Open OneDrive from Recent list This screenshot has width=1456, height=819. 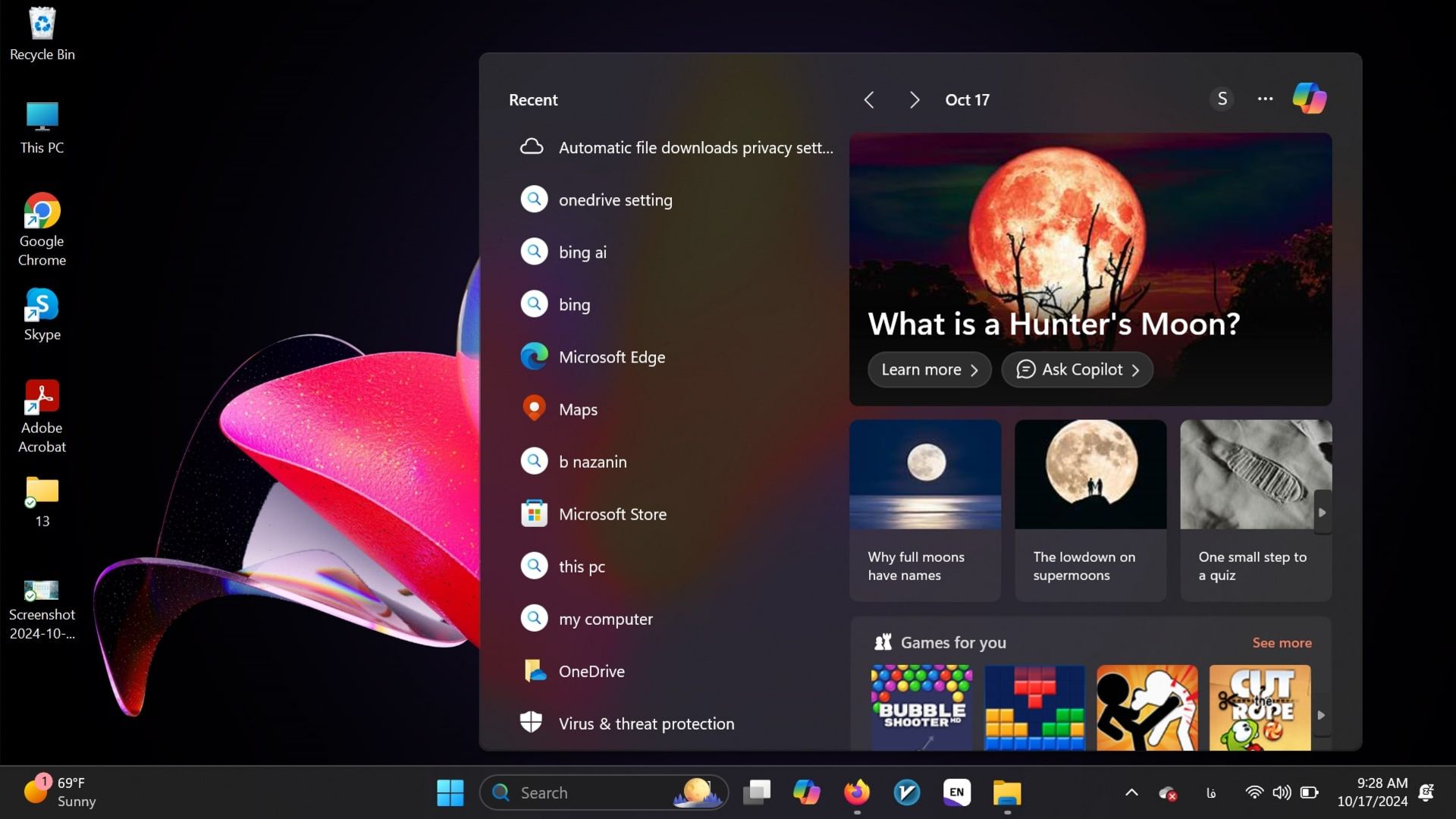pyautogui.click(x=591, y=671)
